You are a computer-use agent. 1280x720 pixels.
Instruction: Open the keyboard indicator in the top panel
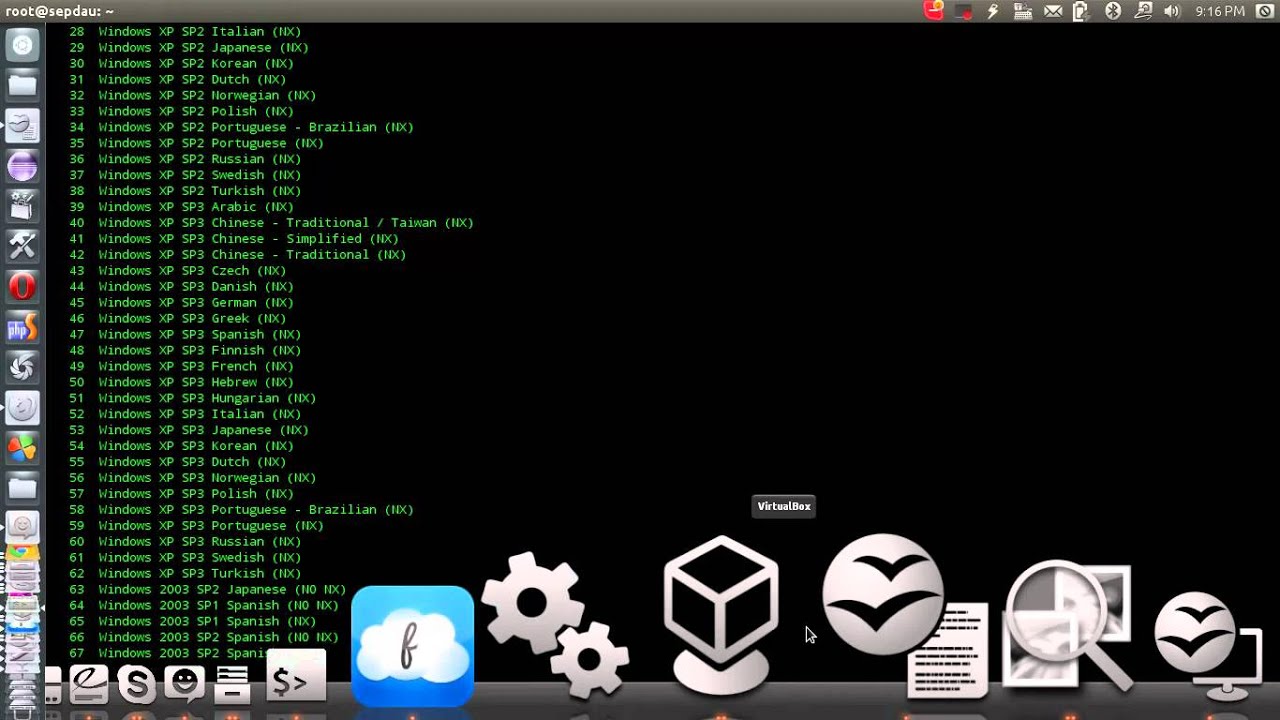[1023, 11]
